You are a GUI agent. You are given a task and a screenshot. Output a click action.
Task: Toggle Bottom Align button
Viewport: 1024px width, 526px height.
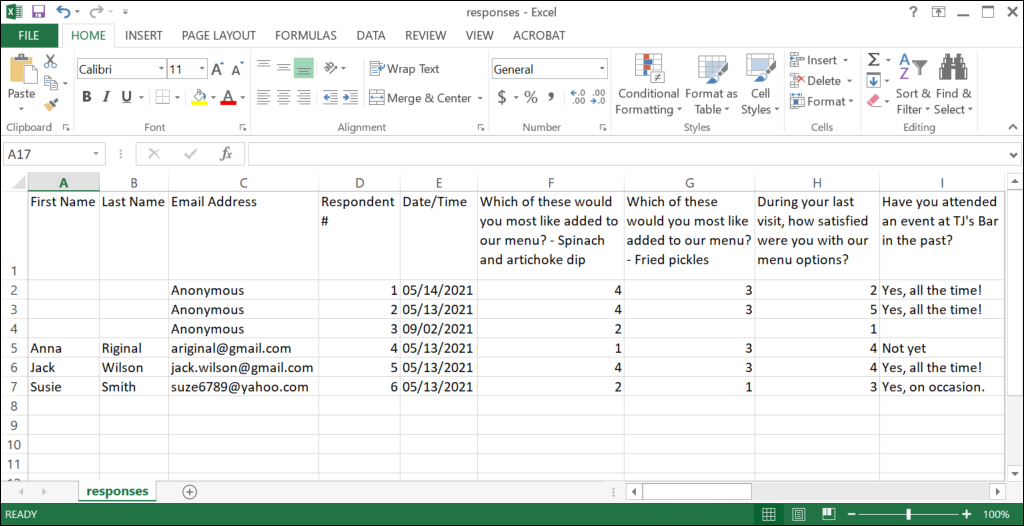304,67
